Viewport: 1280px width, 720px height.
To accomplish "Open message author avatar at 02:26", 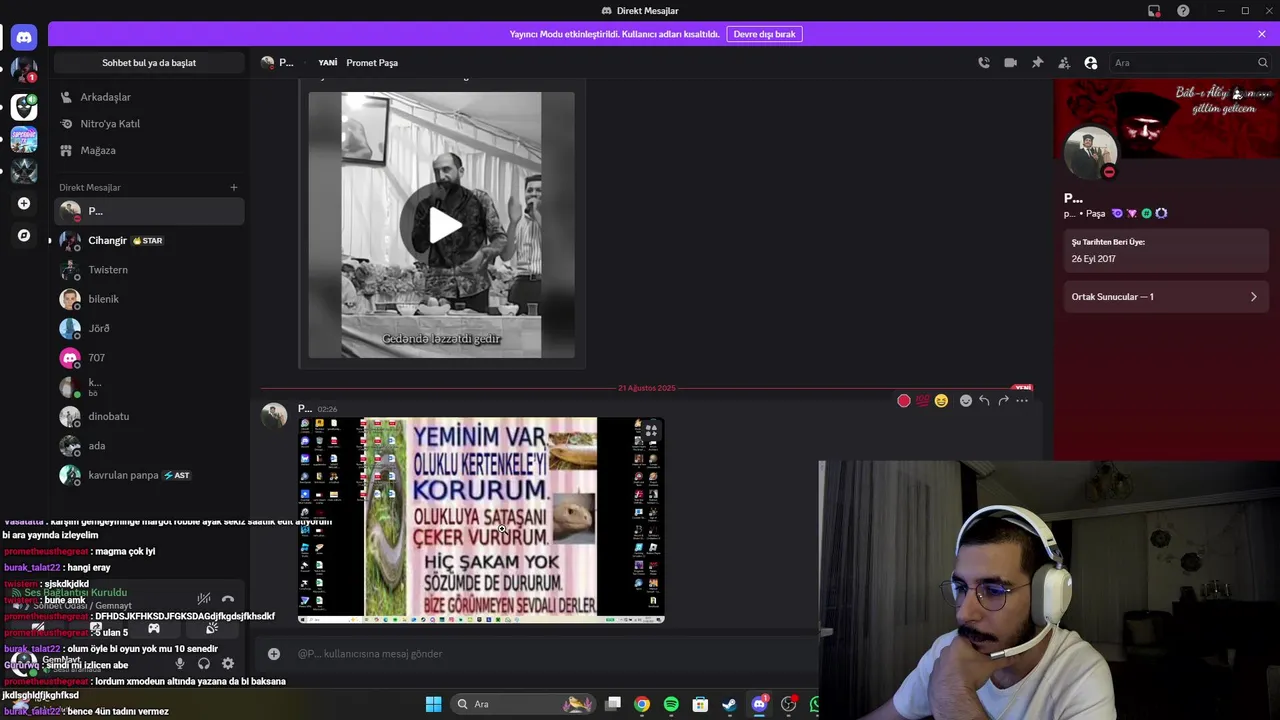I will [274, 416].
